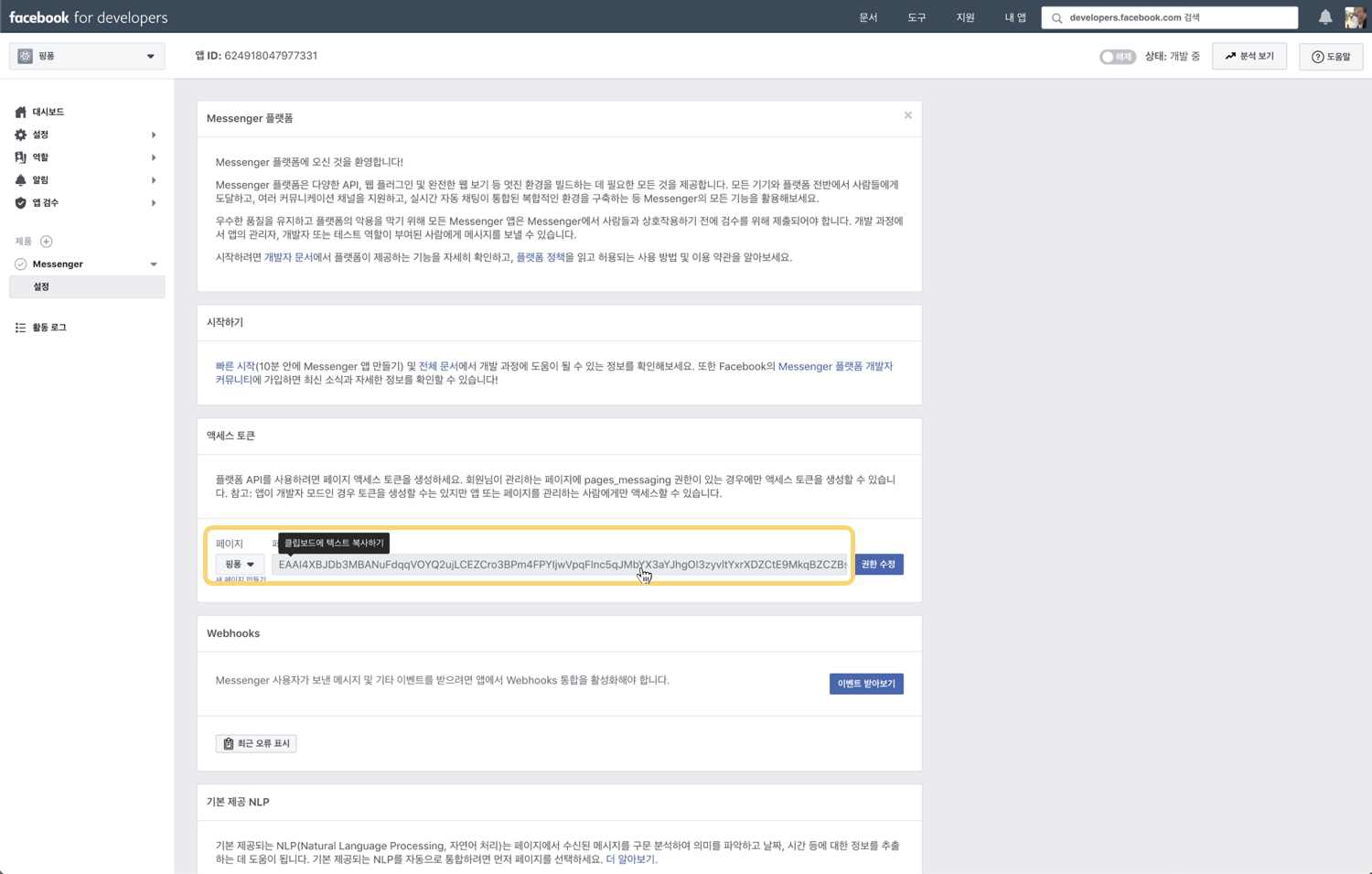Open the 핑퐁 page dropdown

pyautogui.click(x=240, y=565)
